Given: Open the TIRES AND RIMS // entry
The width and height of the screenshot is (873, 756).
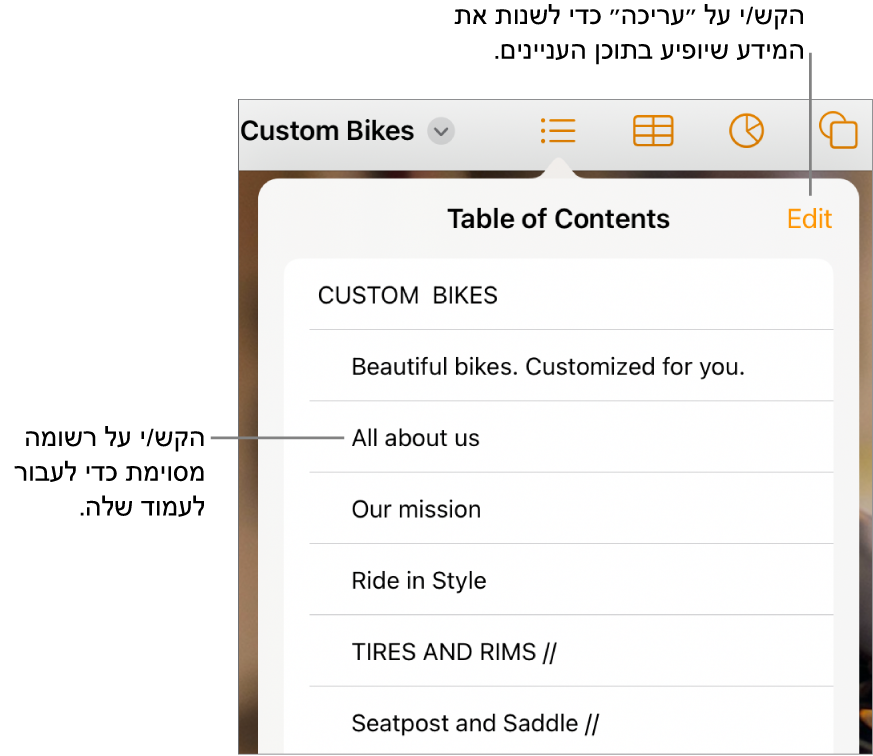Looking at the screenshot, I should point(453,651).
